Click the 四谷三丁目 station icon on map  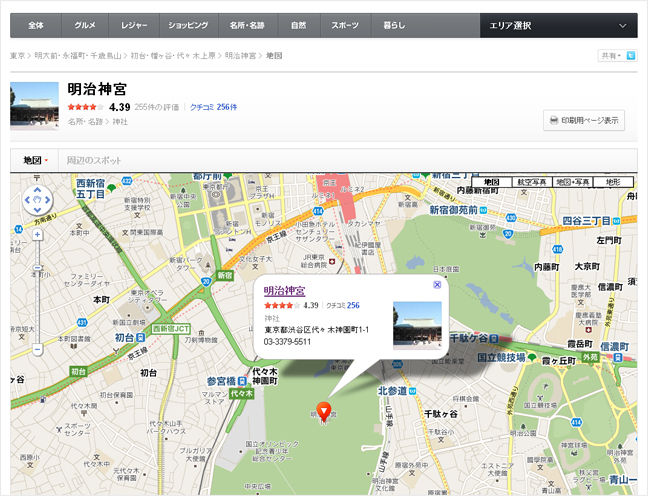pos(616,221)
